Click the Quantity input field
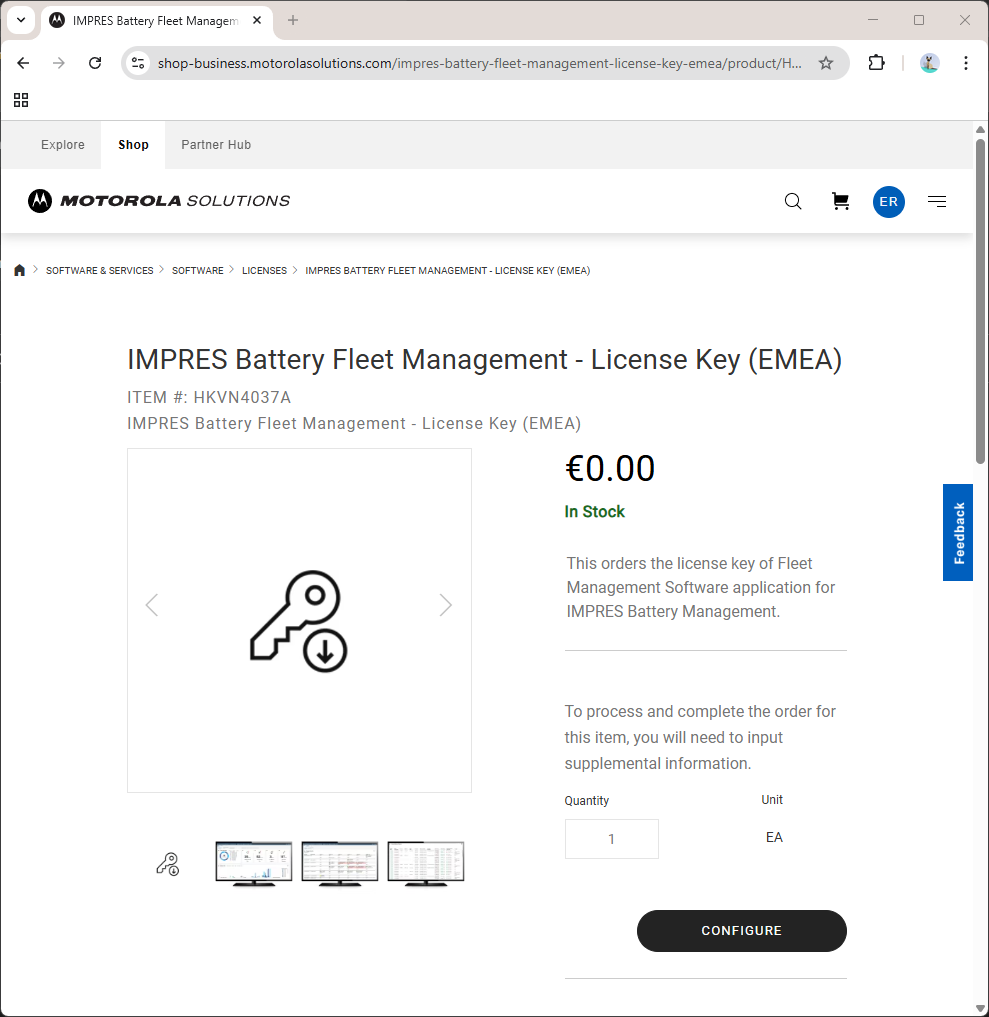This screenshot has height=1017, width=989. pyautogui.click(x=611, y=839)
